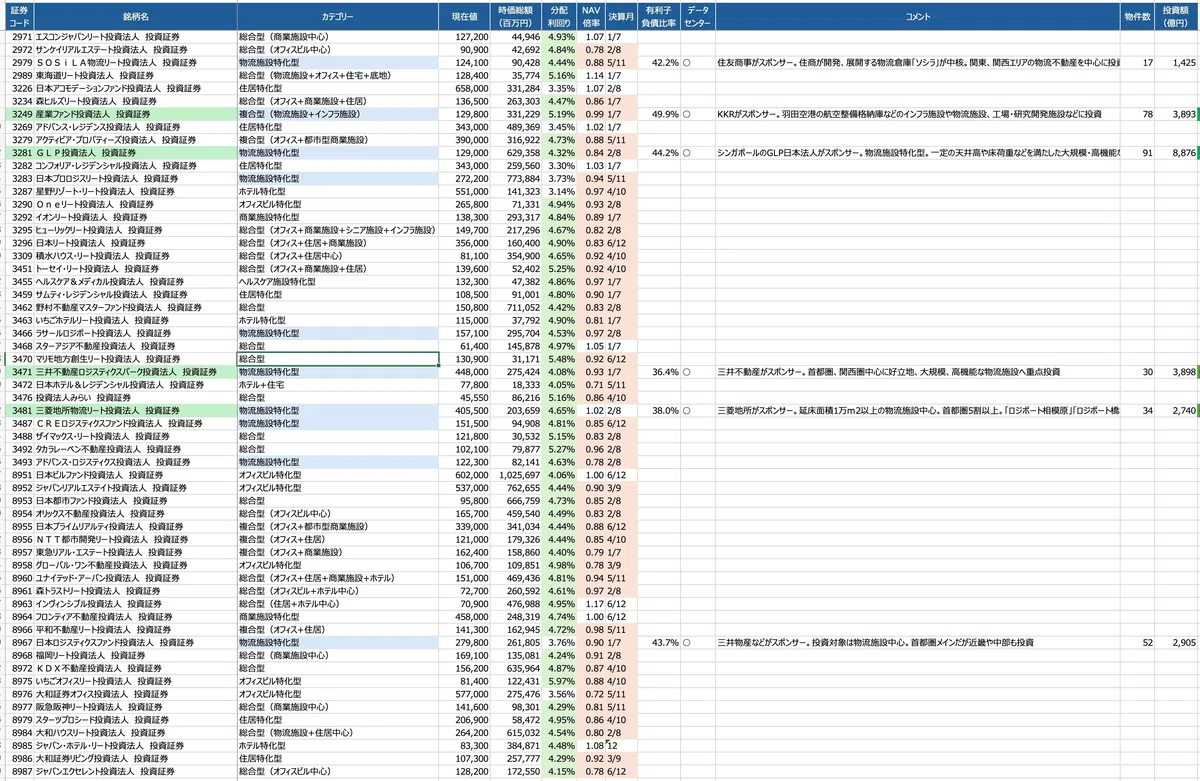Click the market cap value 1,025,697
Viewport: 1200px width, 781px height.
point(517,475)
